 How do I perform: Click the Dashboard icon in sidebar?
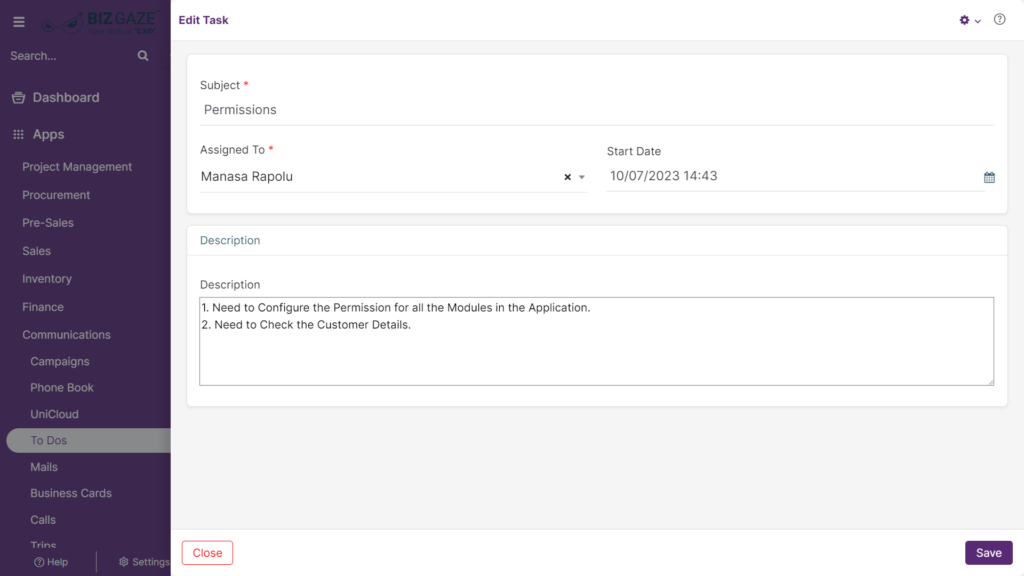18,98
